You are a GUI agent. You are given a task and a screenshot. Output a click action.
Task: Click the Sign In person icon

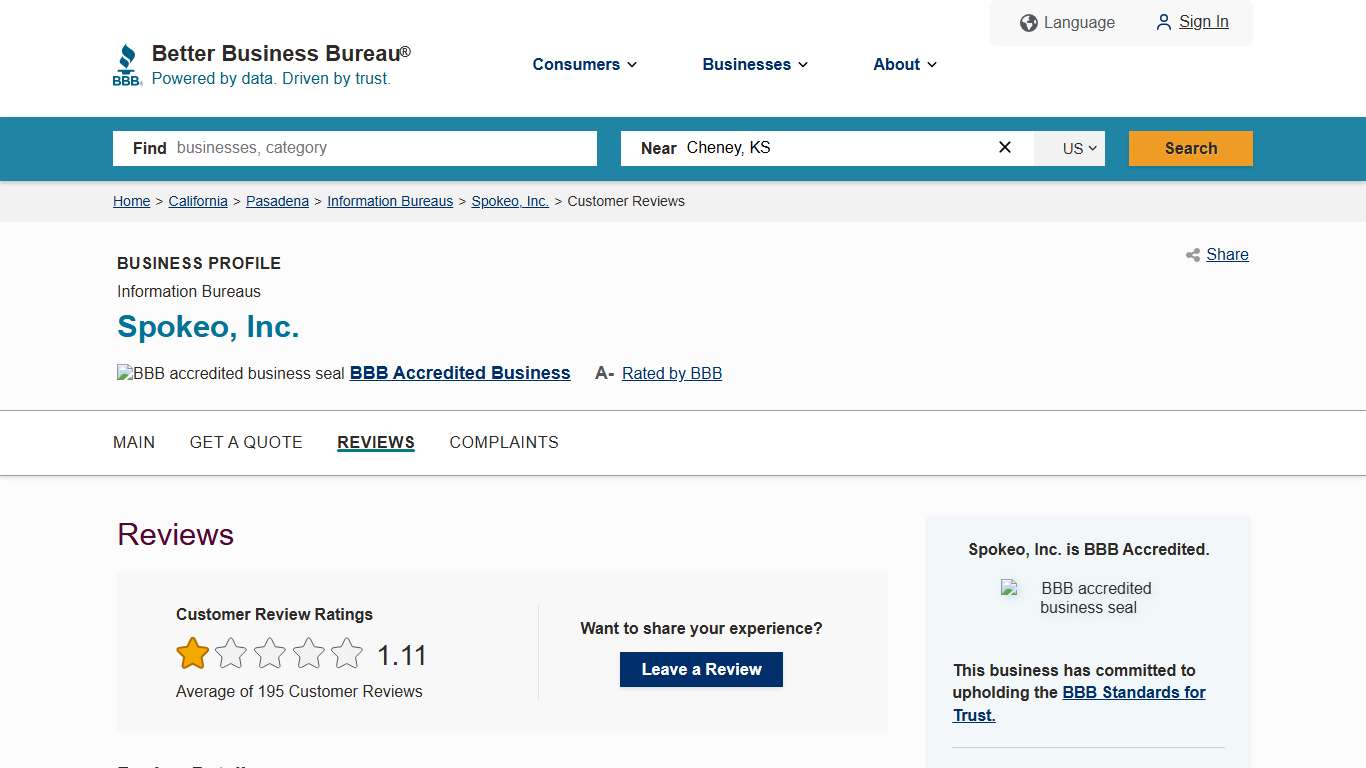1163,22
